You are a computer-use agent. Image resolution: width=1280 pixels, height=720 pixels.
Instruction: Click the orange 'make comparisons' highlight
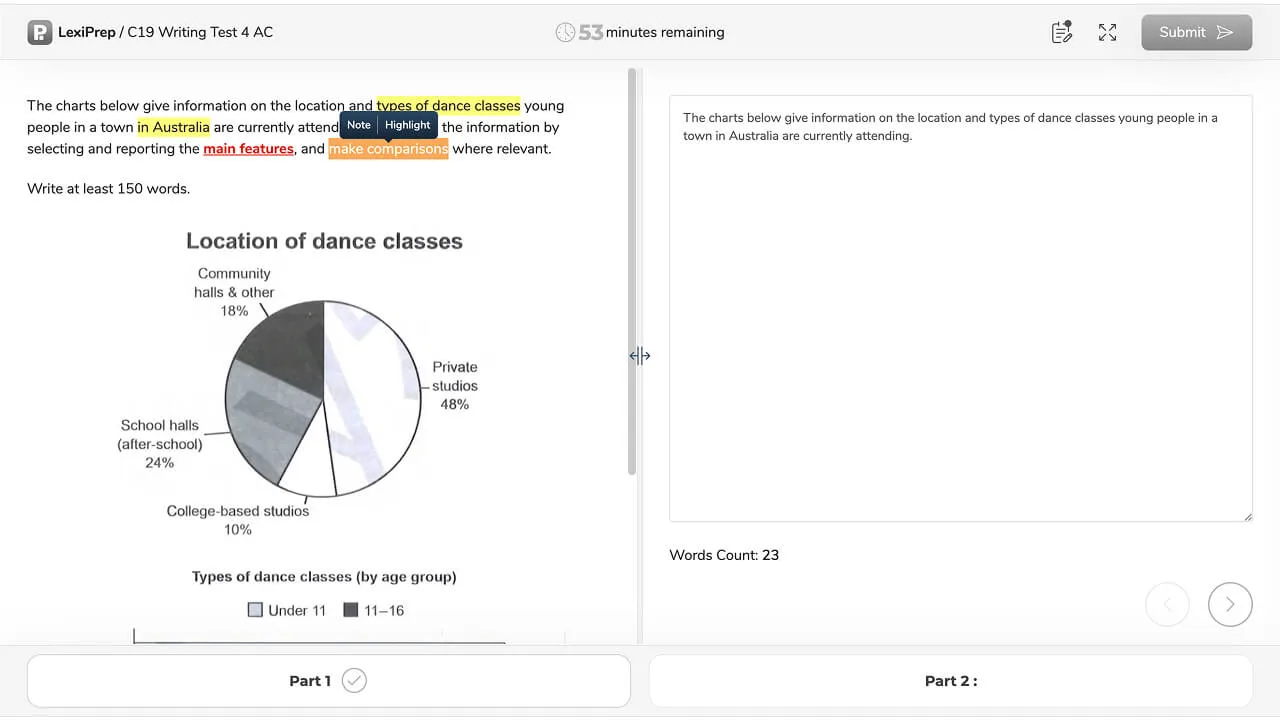point(388,149)
